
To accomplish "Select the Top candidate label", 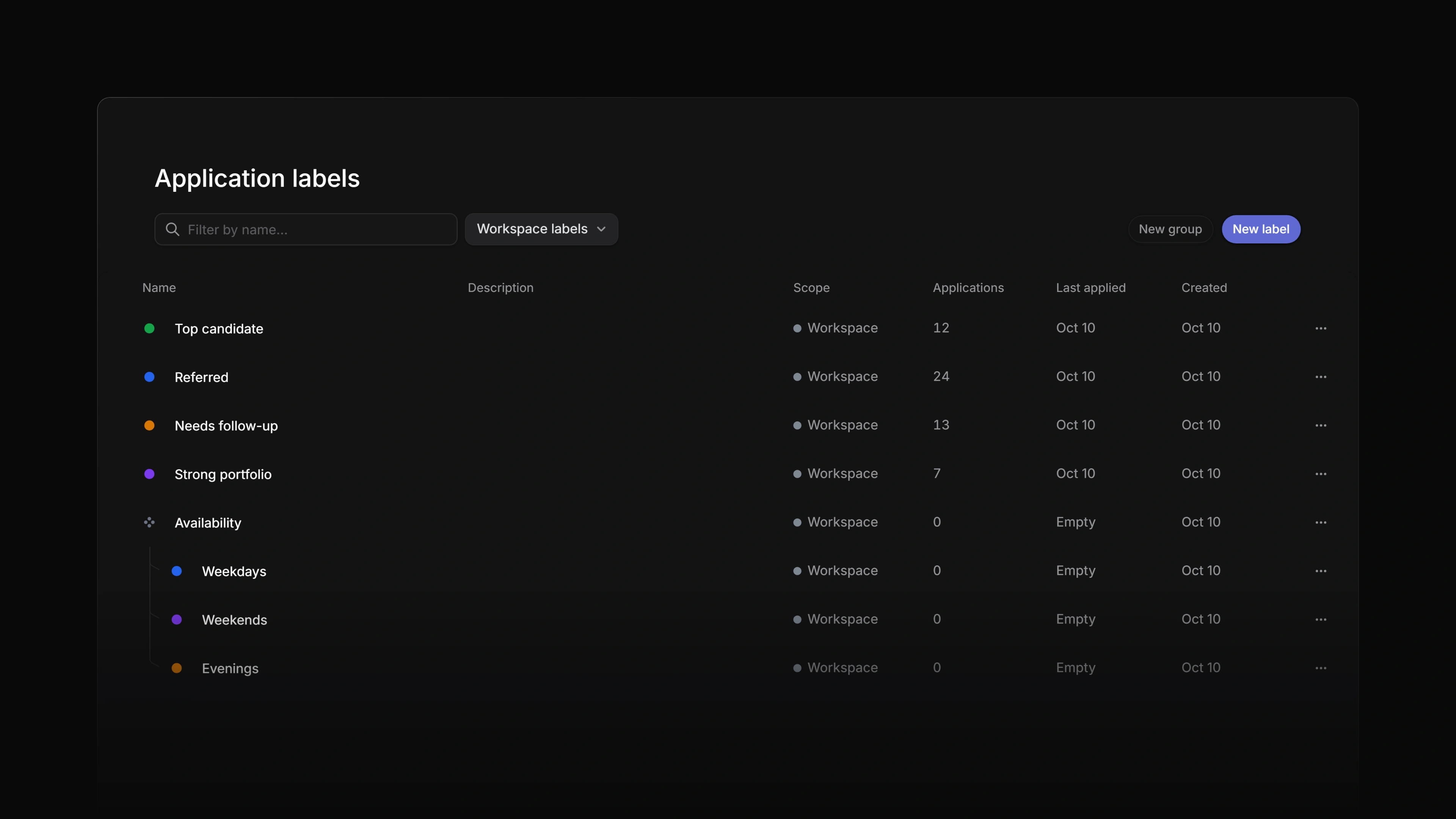I will coord(219,329).
